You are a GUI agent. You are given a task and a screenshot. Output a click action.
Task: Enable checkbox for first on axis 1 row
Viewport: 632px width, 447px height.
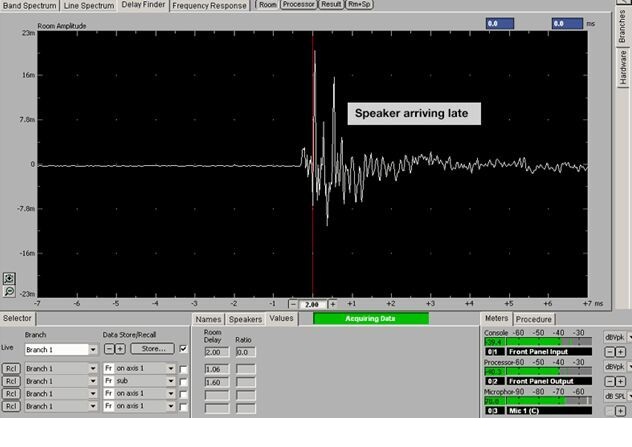pos(181,368)
